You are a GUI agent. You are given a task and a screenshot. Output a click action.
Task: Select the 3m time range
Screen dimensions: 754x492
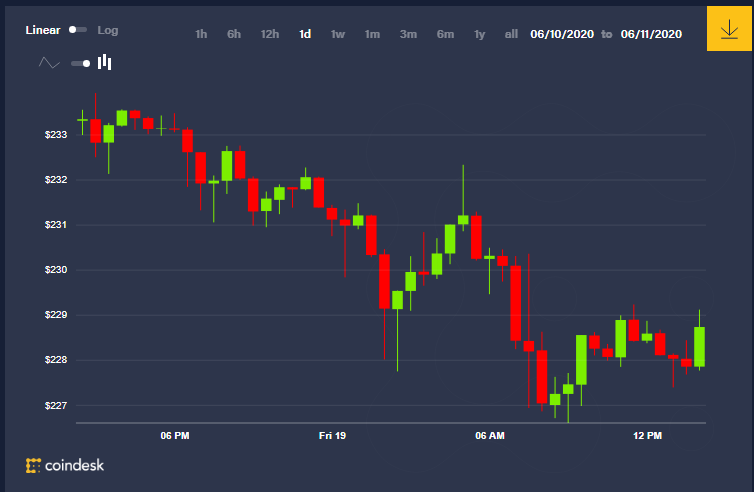[x=408, y=34]
